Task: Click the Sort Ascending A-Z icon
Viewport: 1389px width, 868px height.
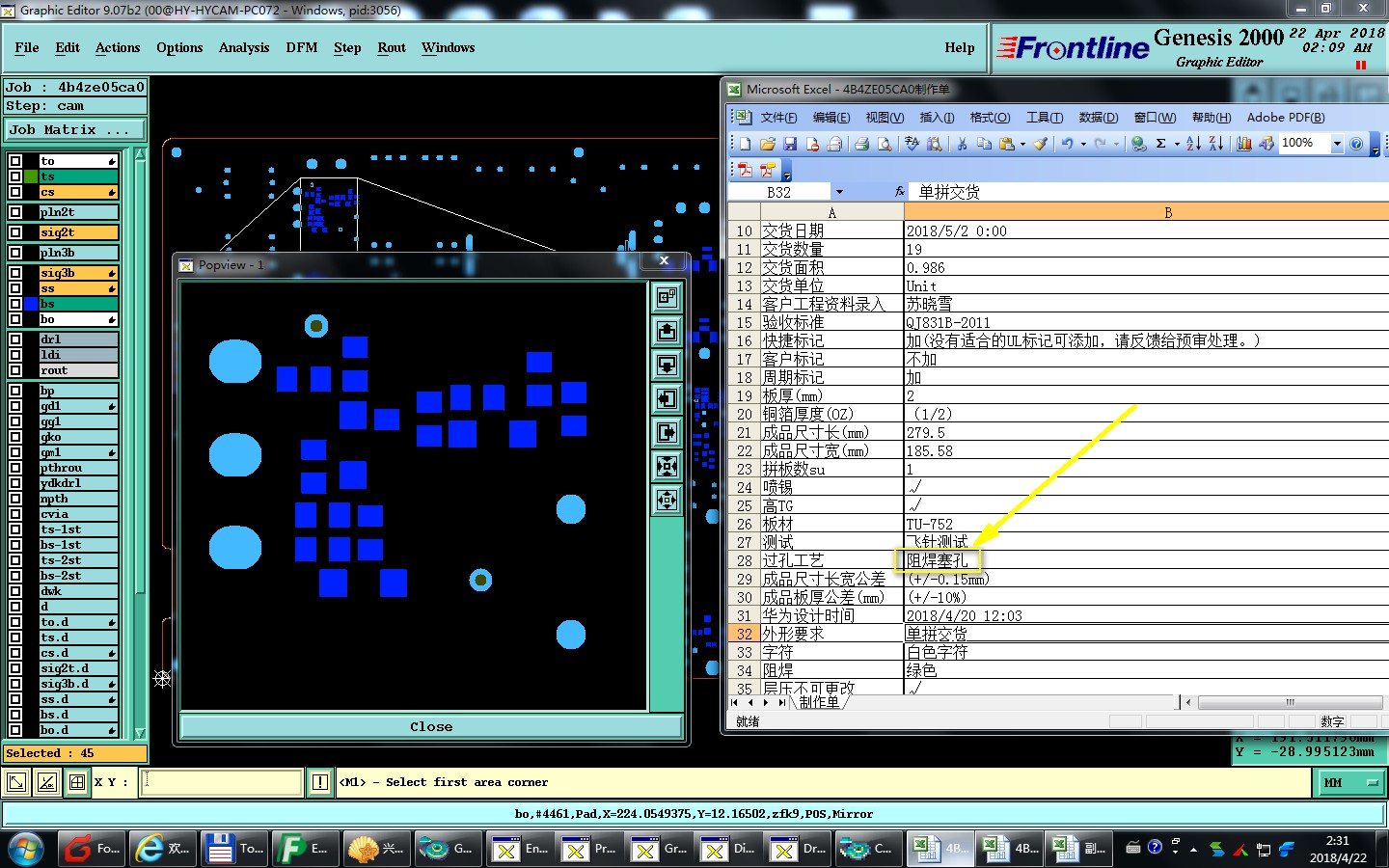Action: [x=1193, y=144]
